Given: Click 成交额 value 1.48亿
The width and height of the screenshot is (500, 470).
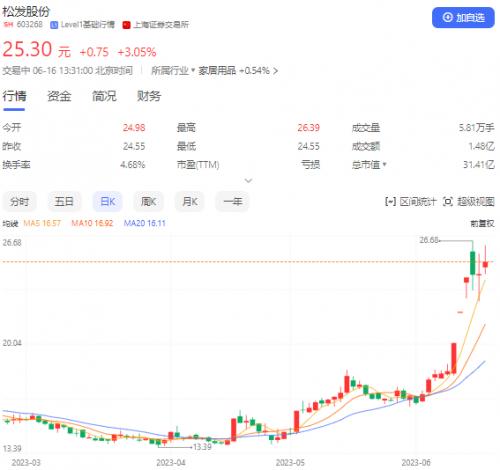Looking at the screenshot, I should (481, 146).
